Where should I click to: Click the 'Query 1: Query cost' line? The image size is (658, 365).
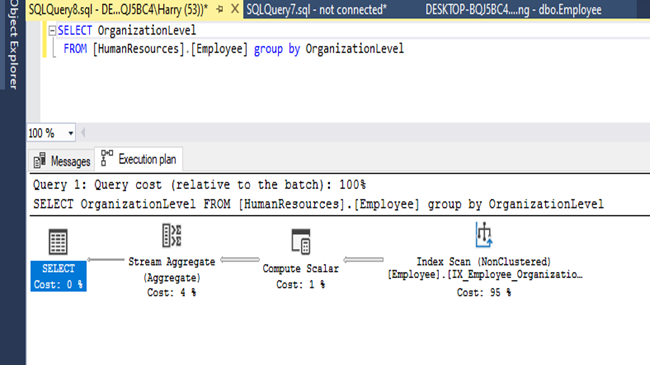pyautogui.click(x=199, y=185)
